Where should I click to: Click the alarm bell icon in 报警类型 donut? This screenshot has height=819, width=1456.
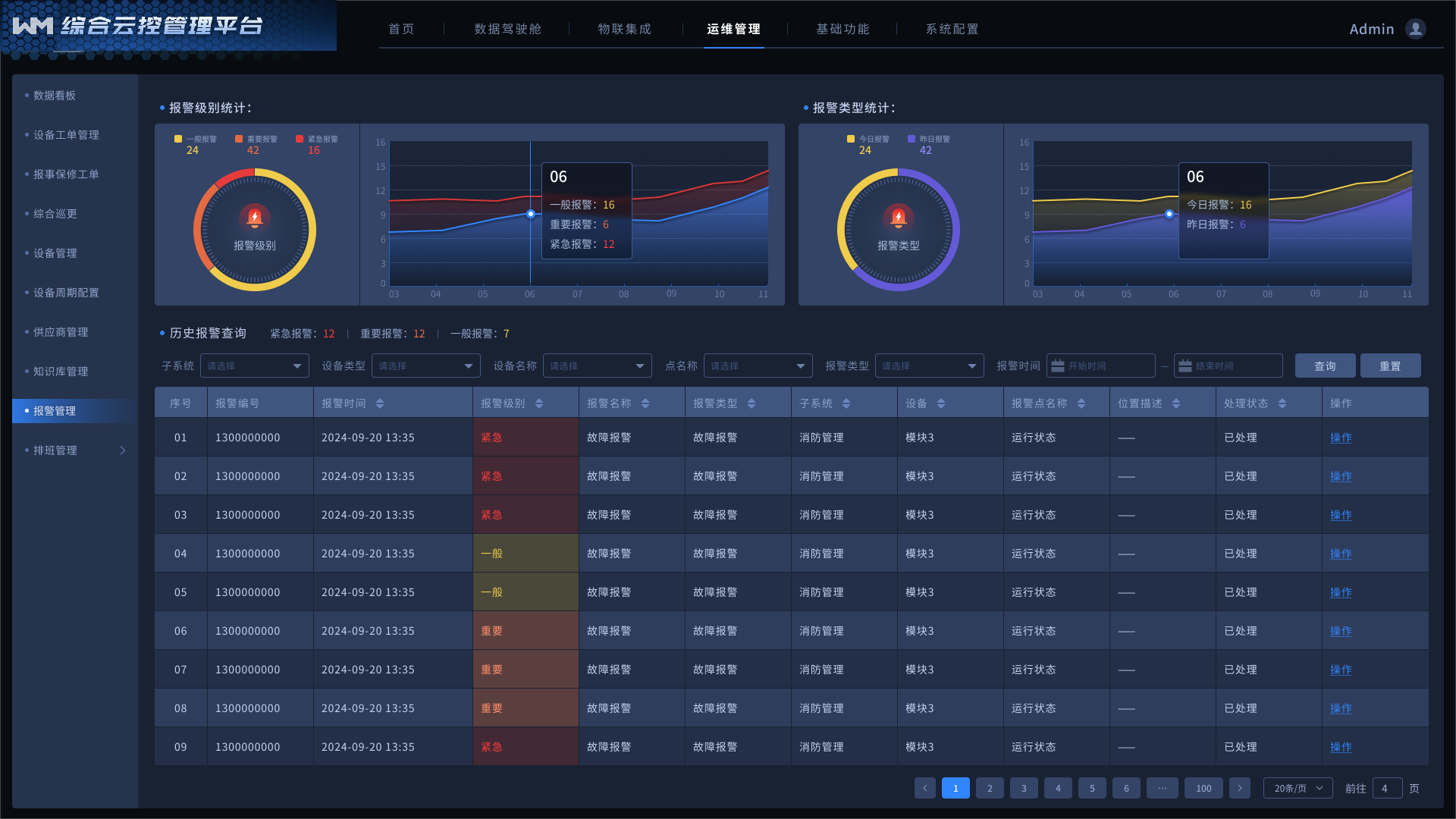899,218
